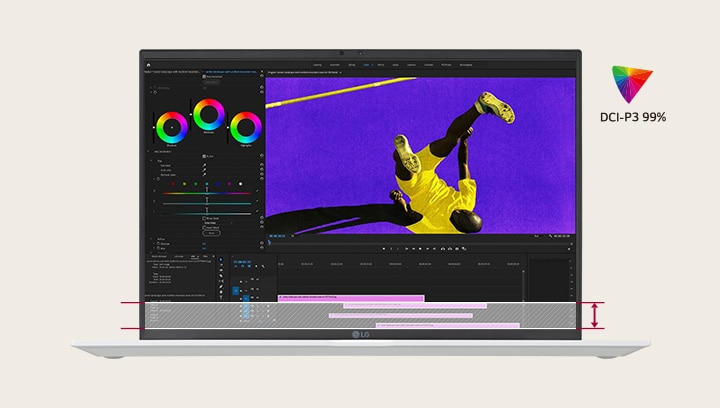
Task: Select the blue HSL preset swatch
Action: coord(218,184)
